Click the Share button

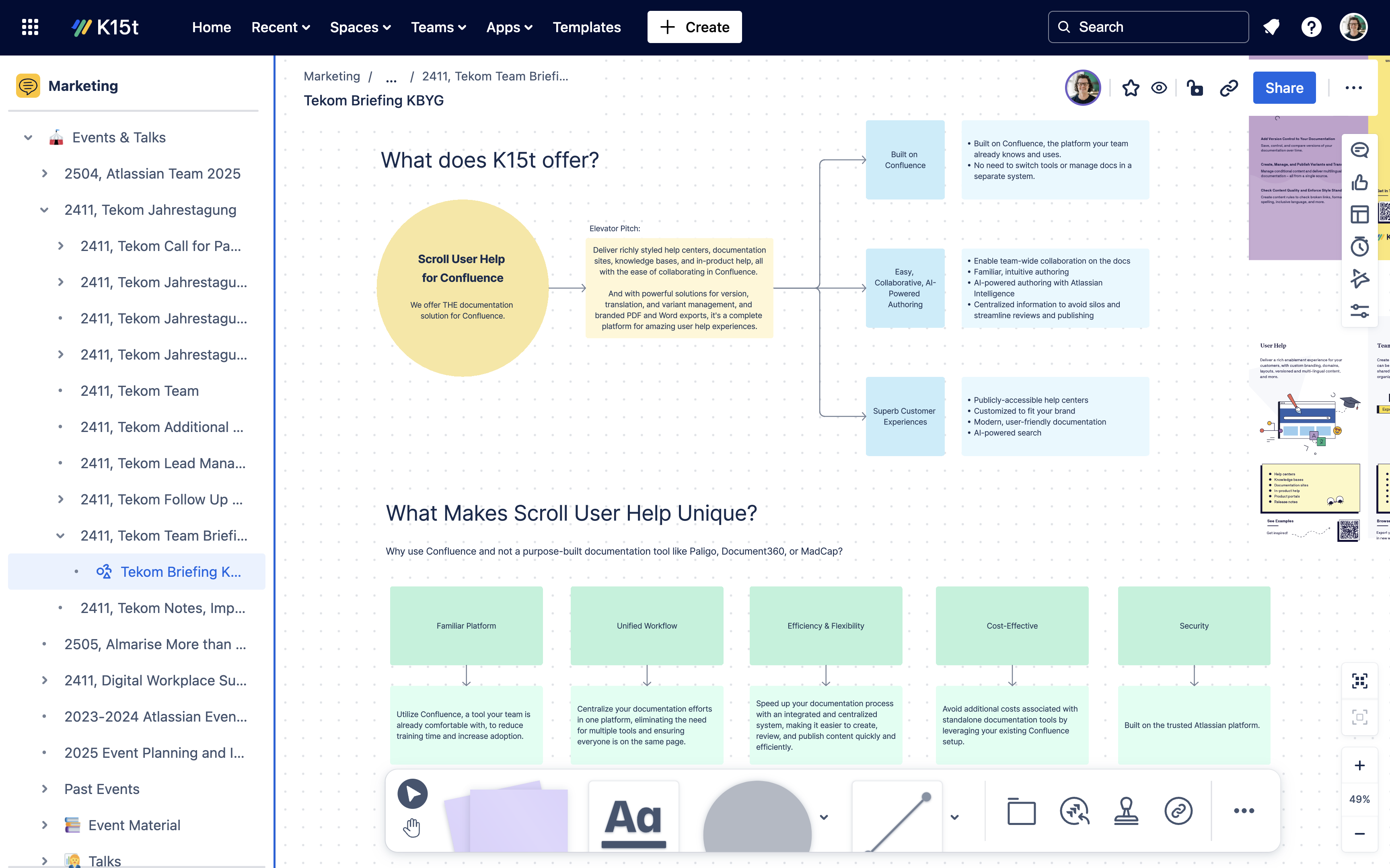click(x=1284, y=88)
